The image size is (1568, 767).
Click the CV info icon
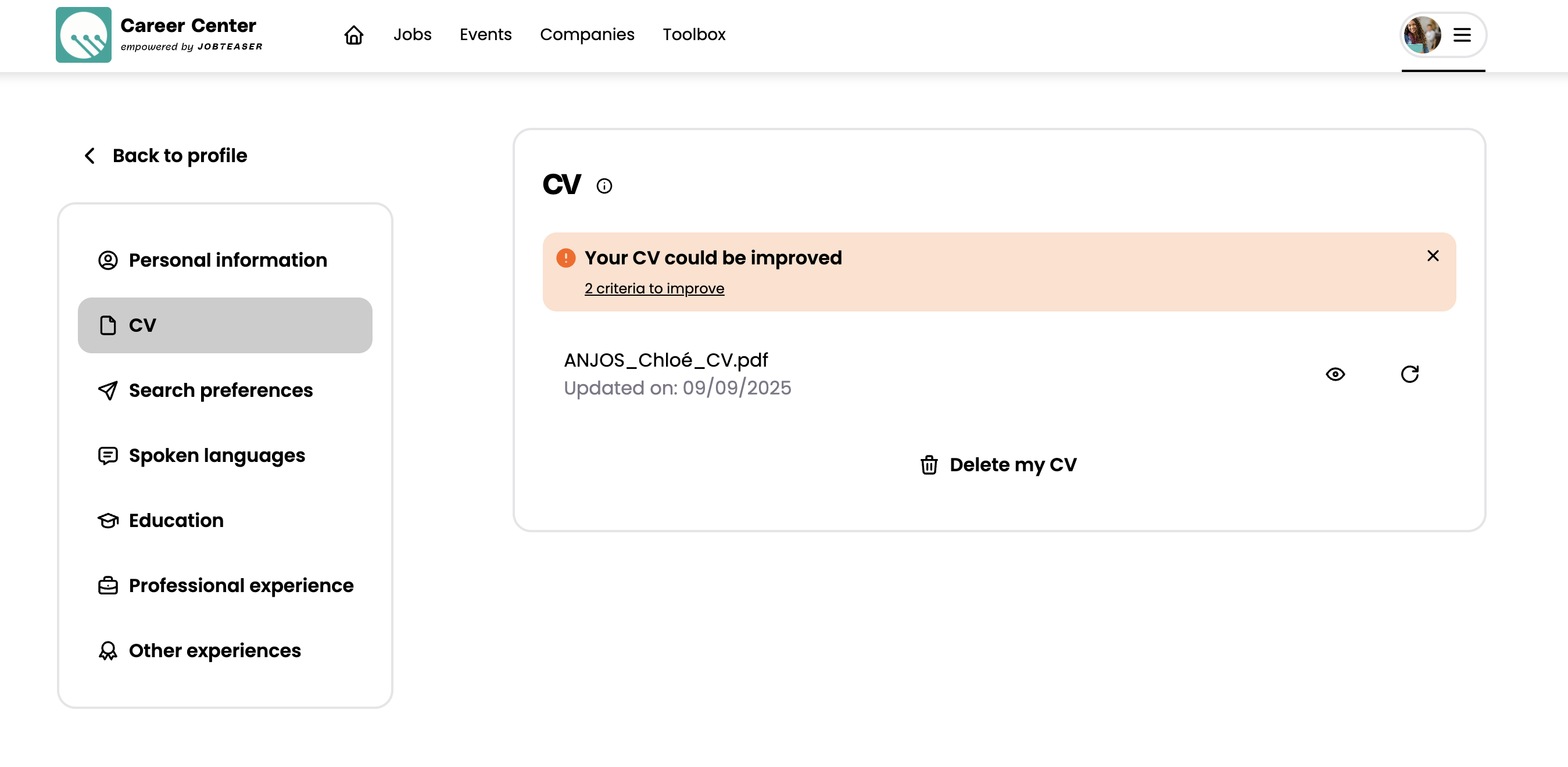(604, 186)
